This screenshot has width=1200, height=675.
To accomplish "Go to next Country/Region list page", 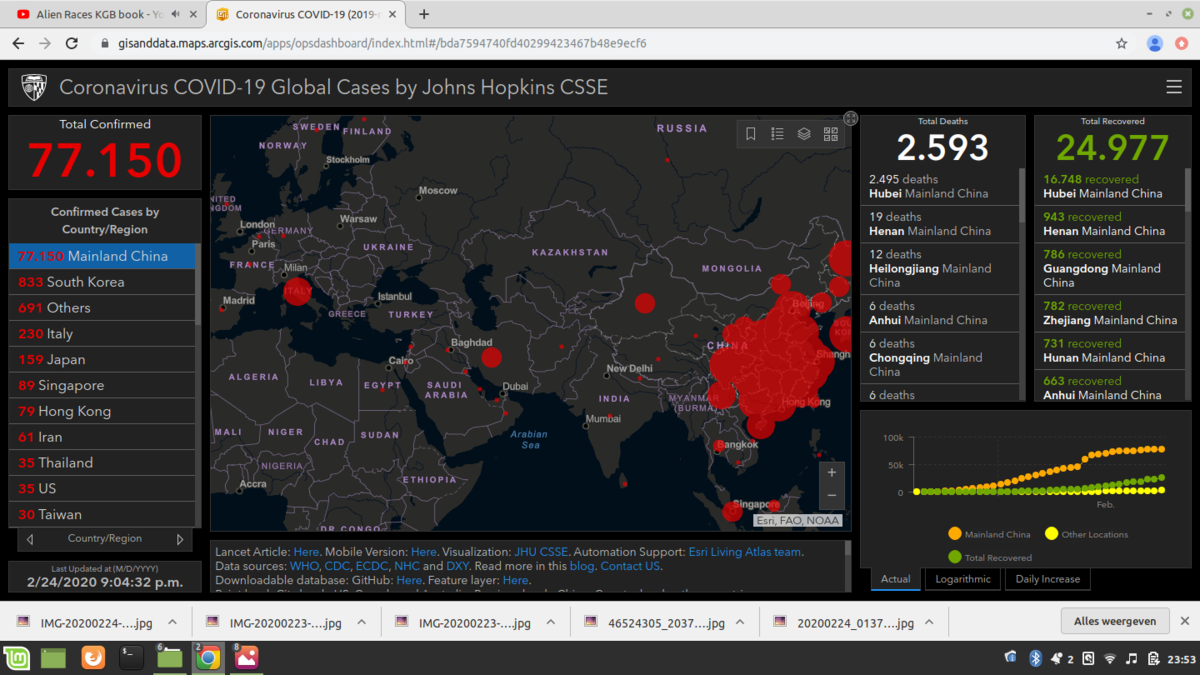I will tap(180, 539).
